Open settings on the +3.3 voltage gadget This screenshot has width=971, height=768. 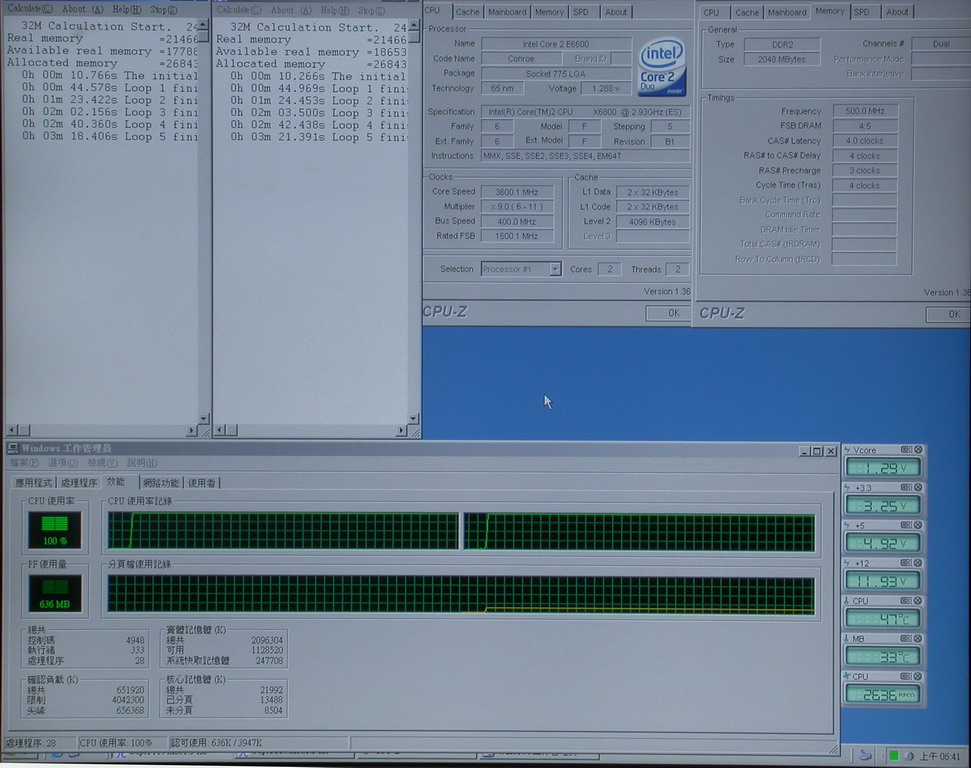(906, 487)
